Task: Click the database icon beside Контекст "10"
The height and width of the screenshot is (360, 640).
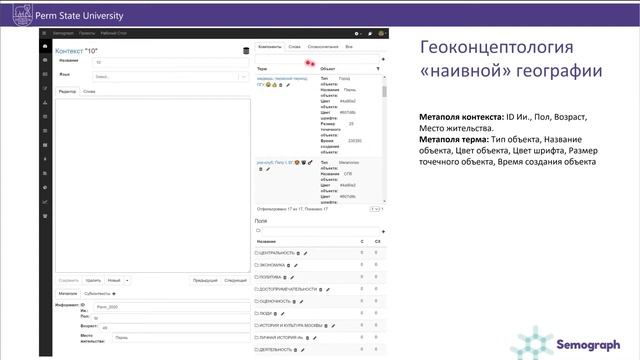Action: (x=246, y=51)
